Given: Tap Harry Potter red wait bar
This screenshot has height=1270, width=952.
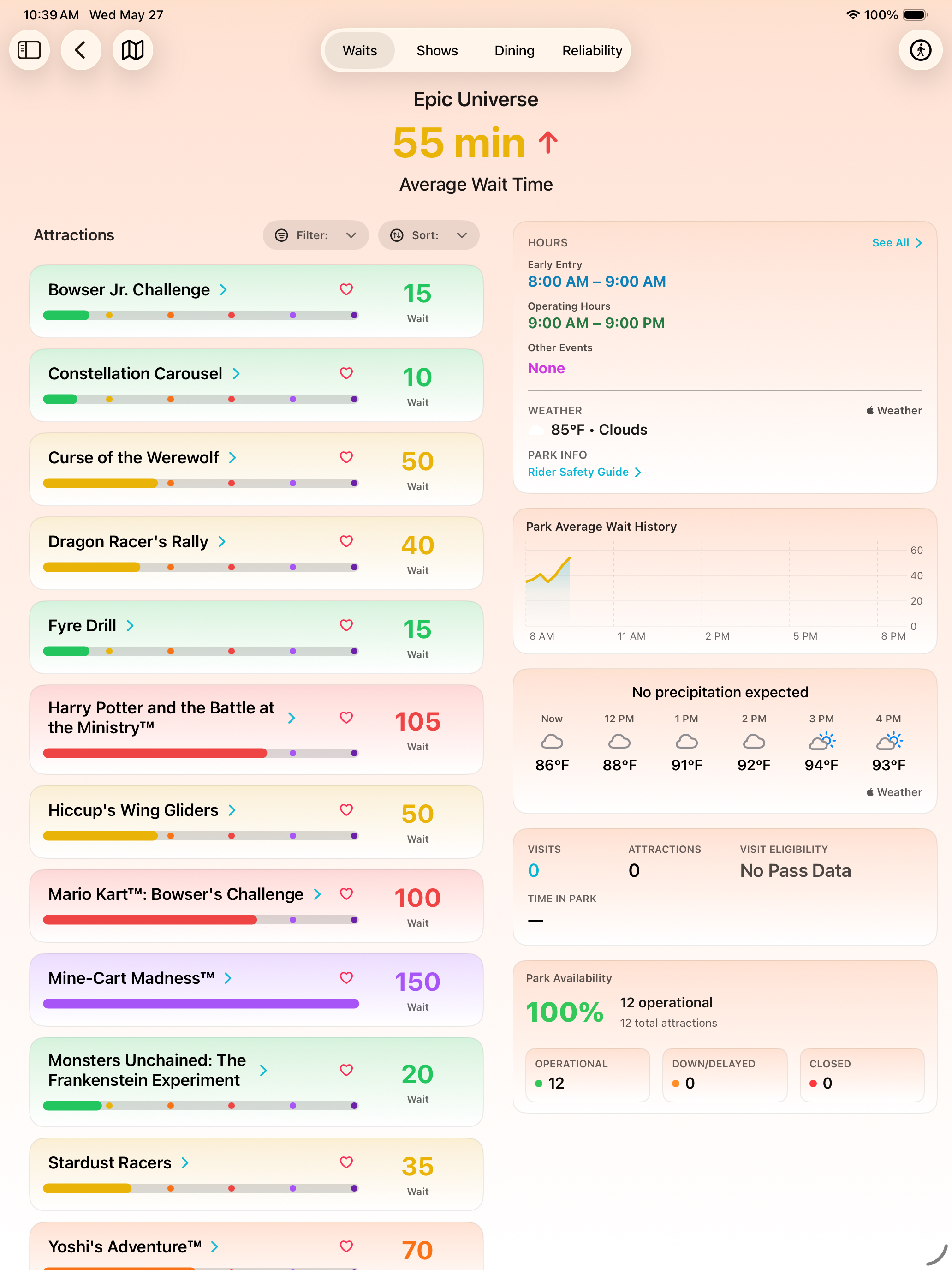Looking at the screenshot, I should click(x=155, y=753).
